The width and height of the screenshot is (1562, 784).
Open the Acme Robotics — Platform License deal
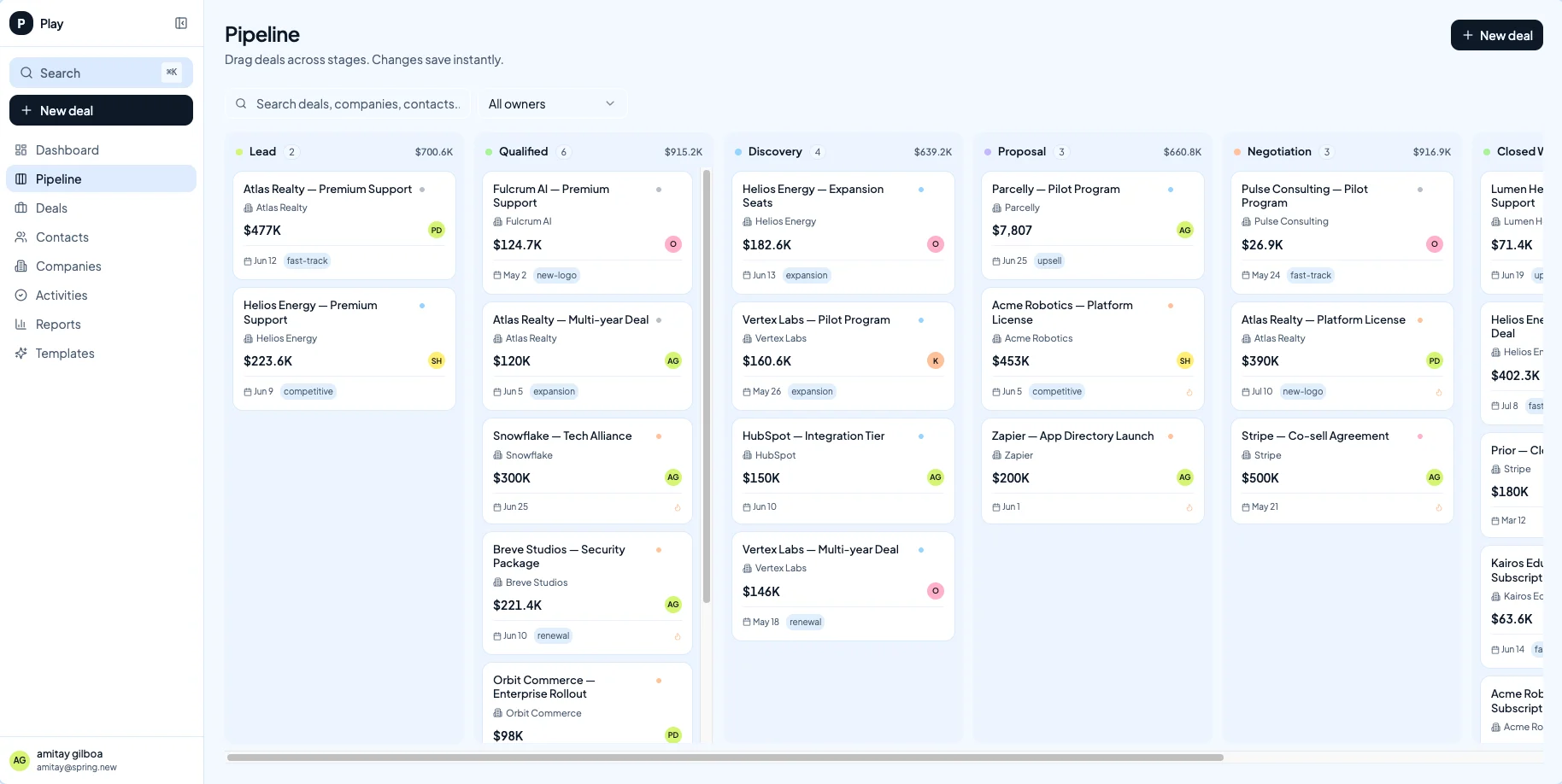point(1093,348)
